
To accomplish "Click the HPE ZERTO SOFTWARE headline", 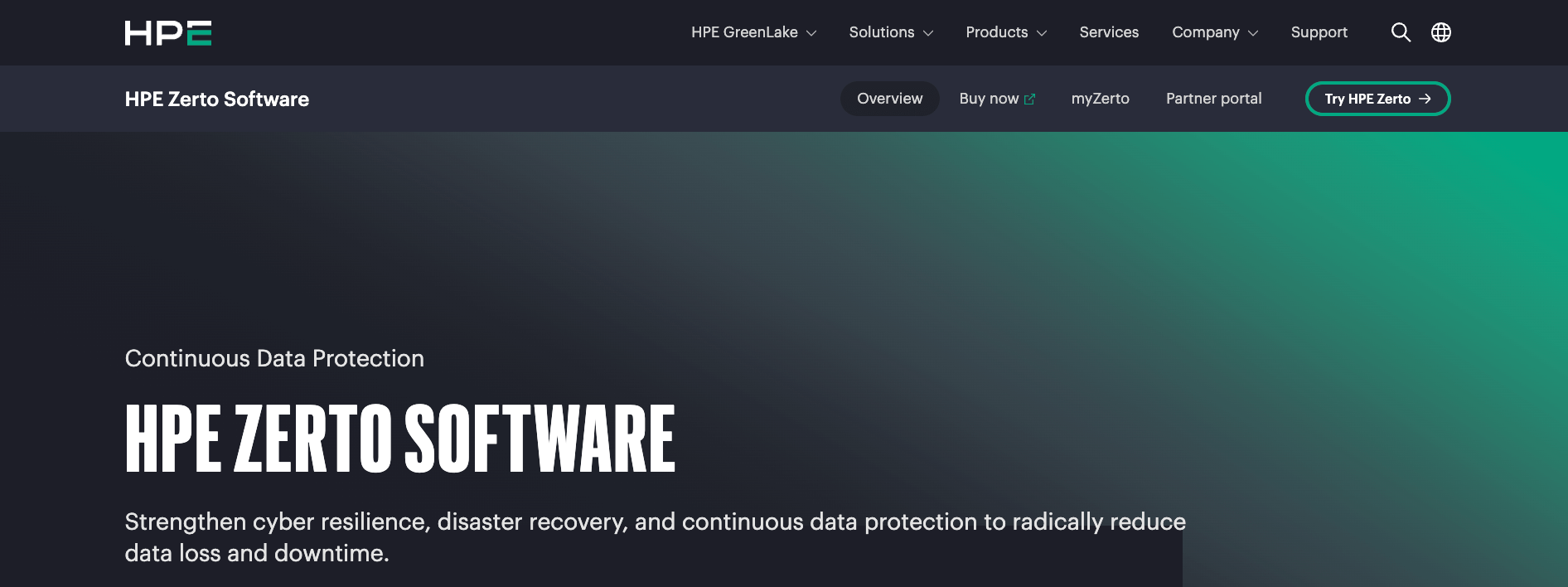I will pyautogui.click(x=400, y=439).
